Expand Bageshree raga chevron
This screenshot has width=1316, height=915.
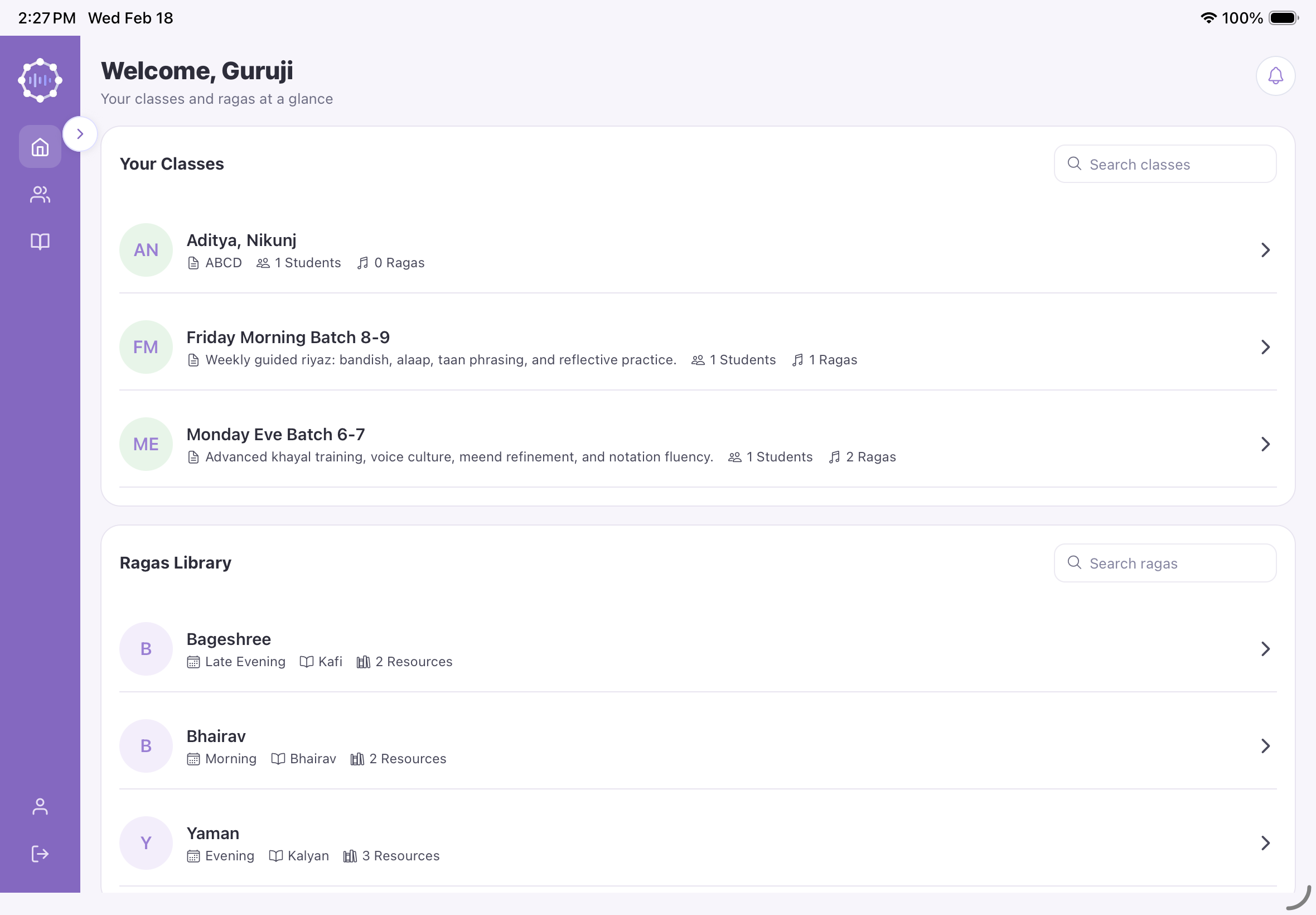1265,648
